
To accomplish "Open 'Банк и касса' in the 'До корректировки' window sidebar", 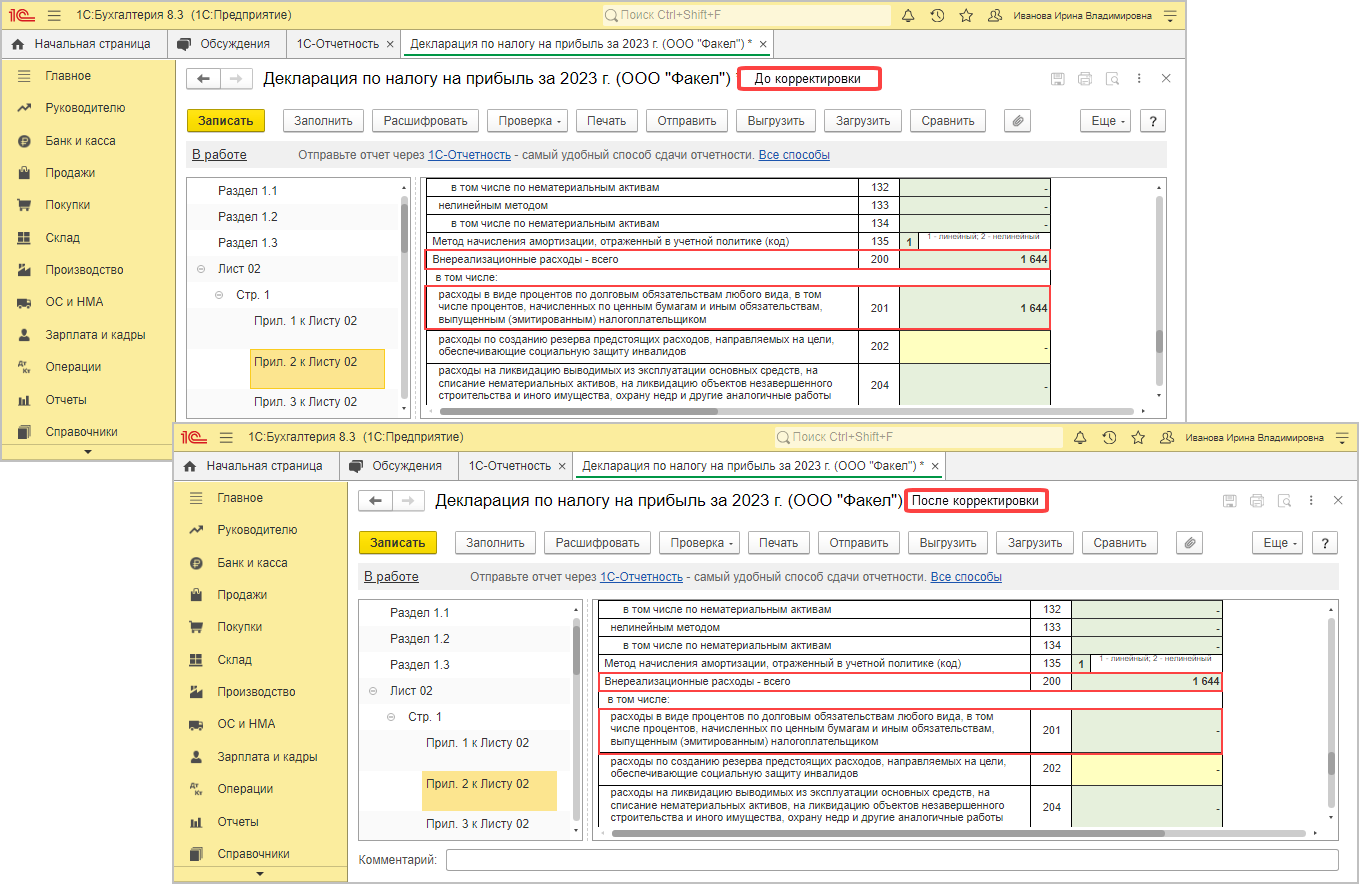I will coord(80,141).
